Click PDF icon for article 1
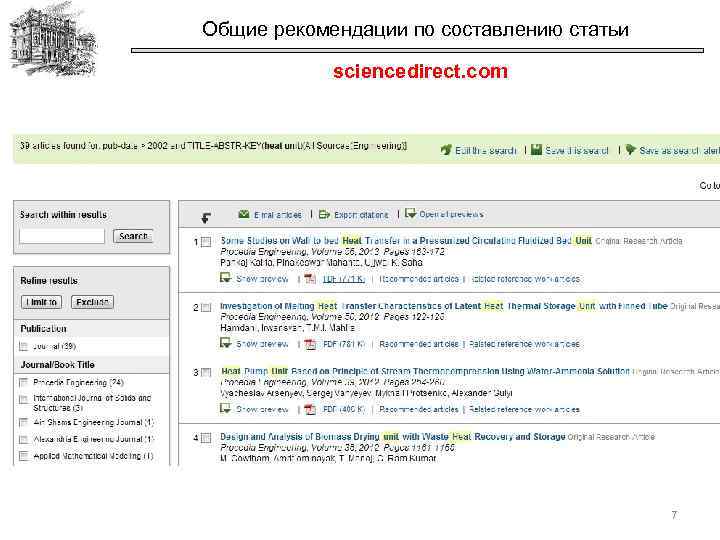This screenshot has width=720, height=540. [310, 279]
